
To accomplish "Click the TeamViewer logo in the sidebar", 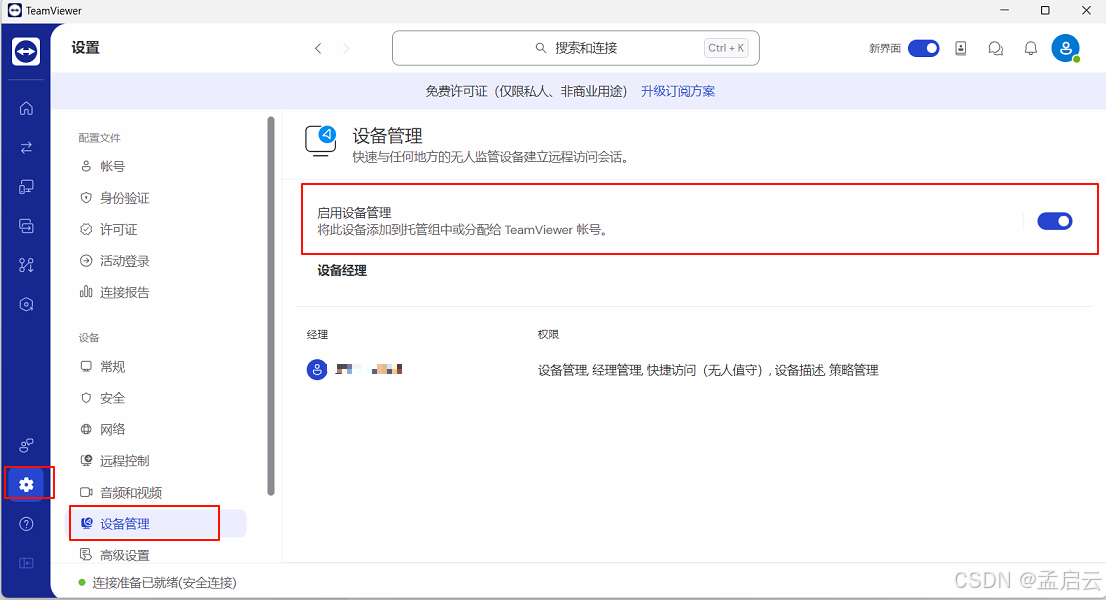I will [26, 51].
